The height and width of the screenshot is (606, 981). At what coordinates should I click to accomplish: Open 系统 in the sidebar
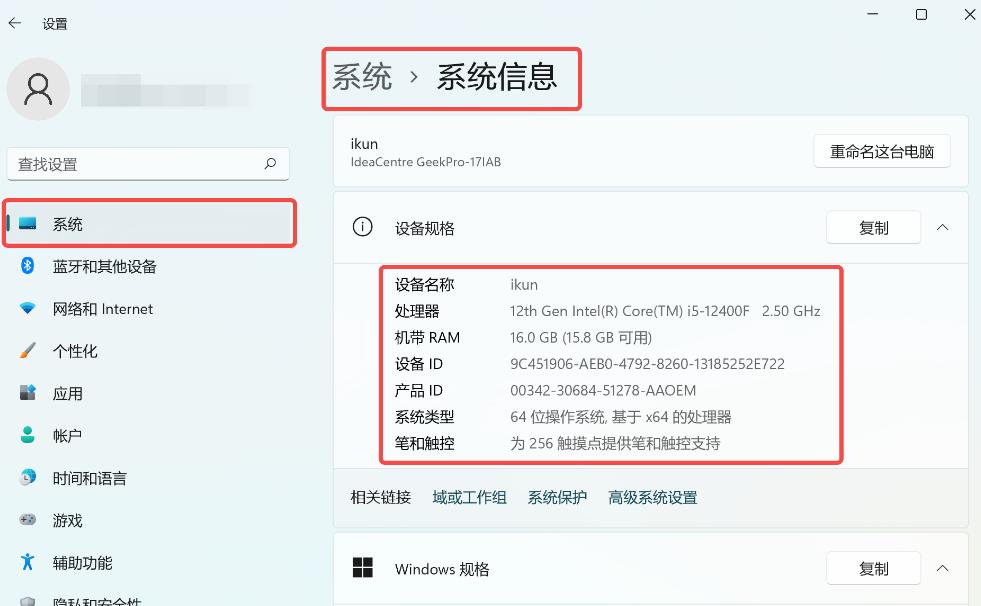[x=149, y=223]
